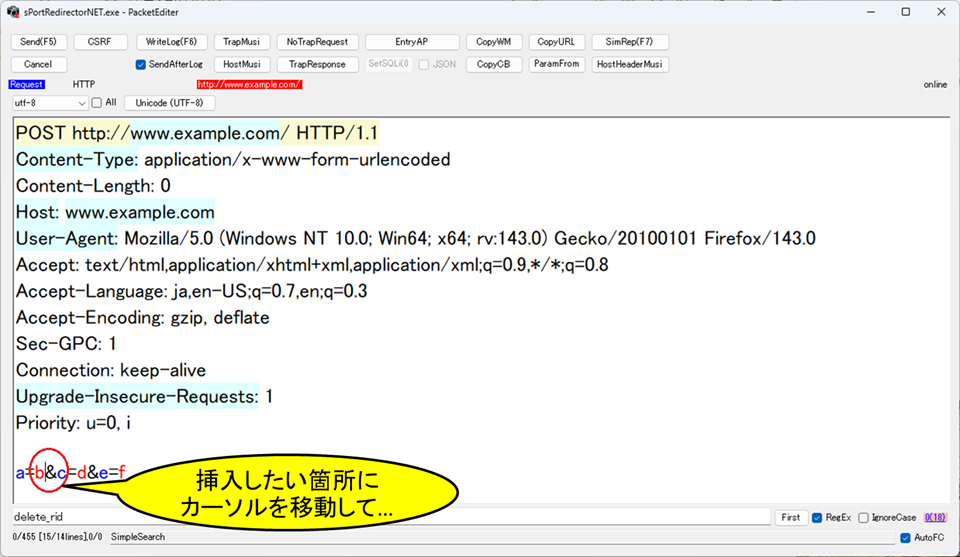960x557 pixels.
Task: Close the PacketEditer window
Action: 941,12
